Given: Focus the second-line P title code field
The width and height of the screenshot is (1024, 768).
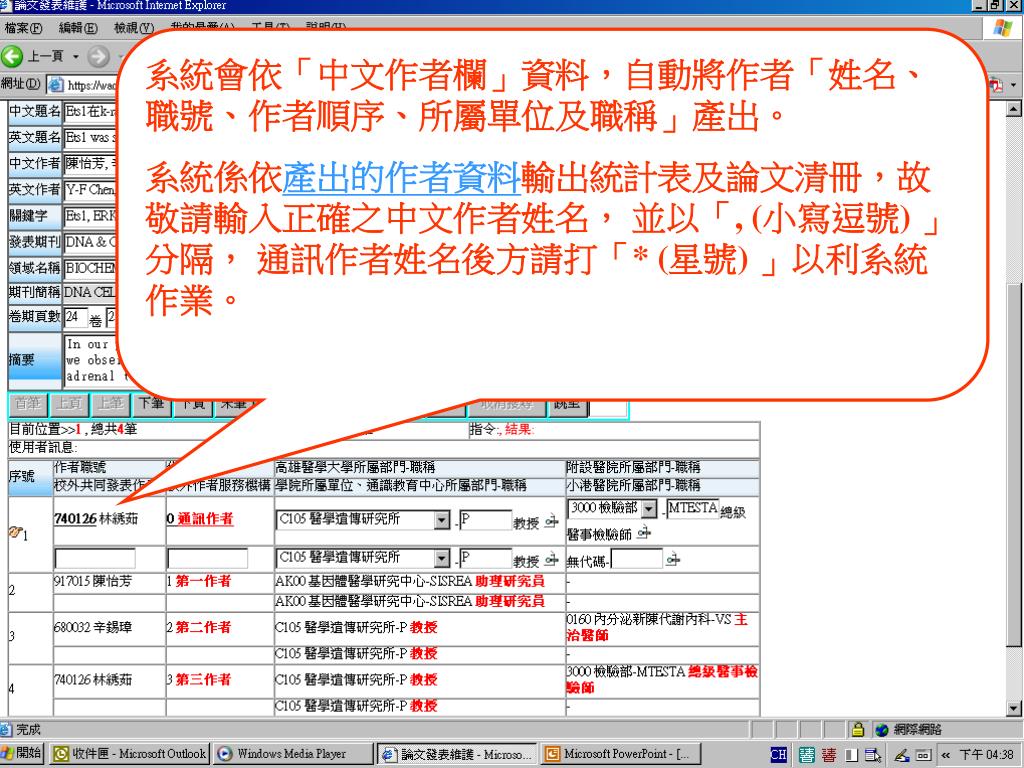Looking at the screenshot, I should coord(485,558).
